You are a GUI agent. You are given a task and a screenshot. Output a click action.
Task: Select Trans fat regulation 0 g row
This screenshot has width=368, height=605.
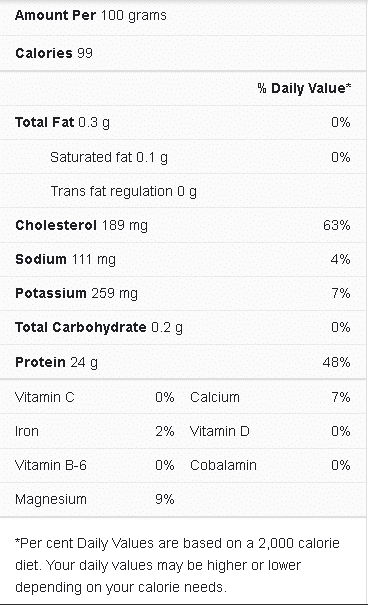183,191
